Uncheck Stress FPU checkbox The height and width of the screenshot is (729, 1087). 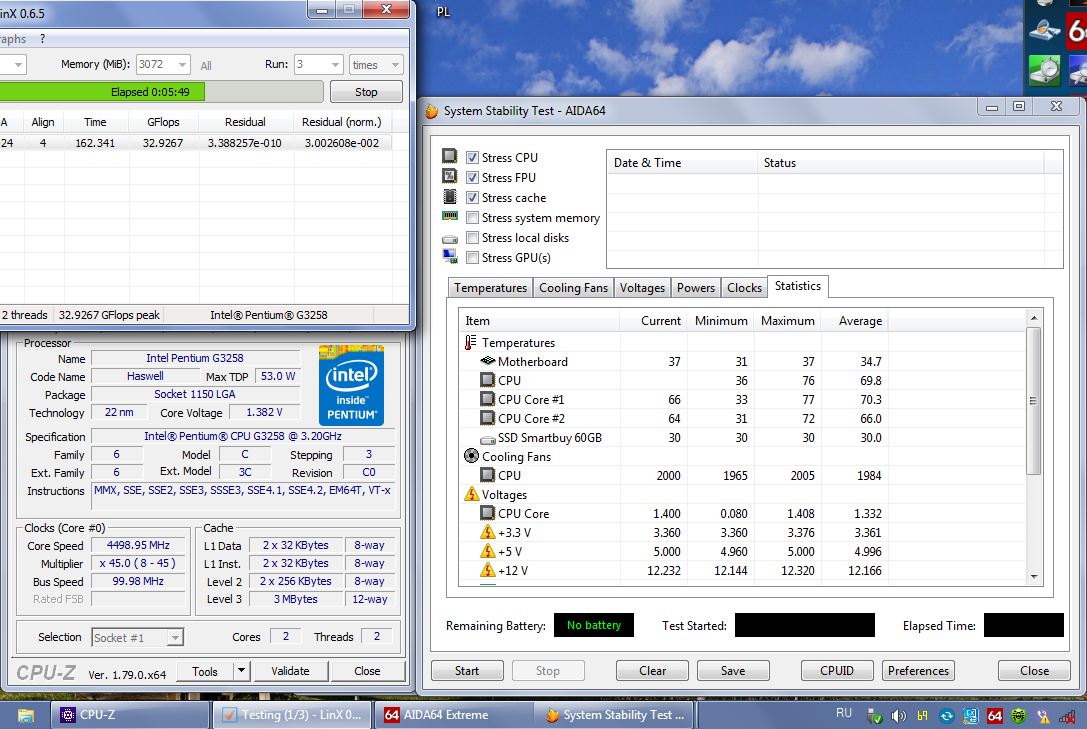pyautogui.click(x=472, y=177)
